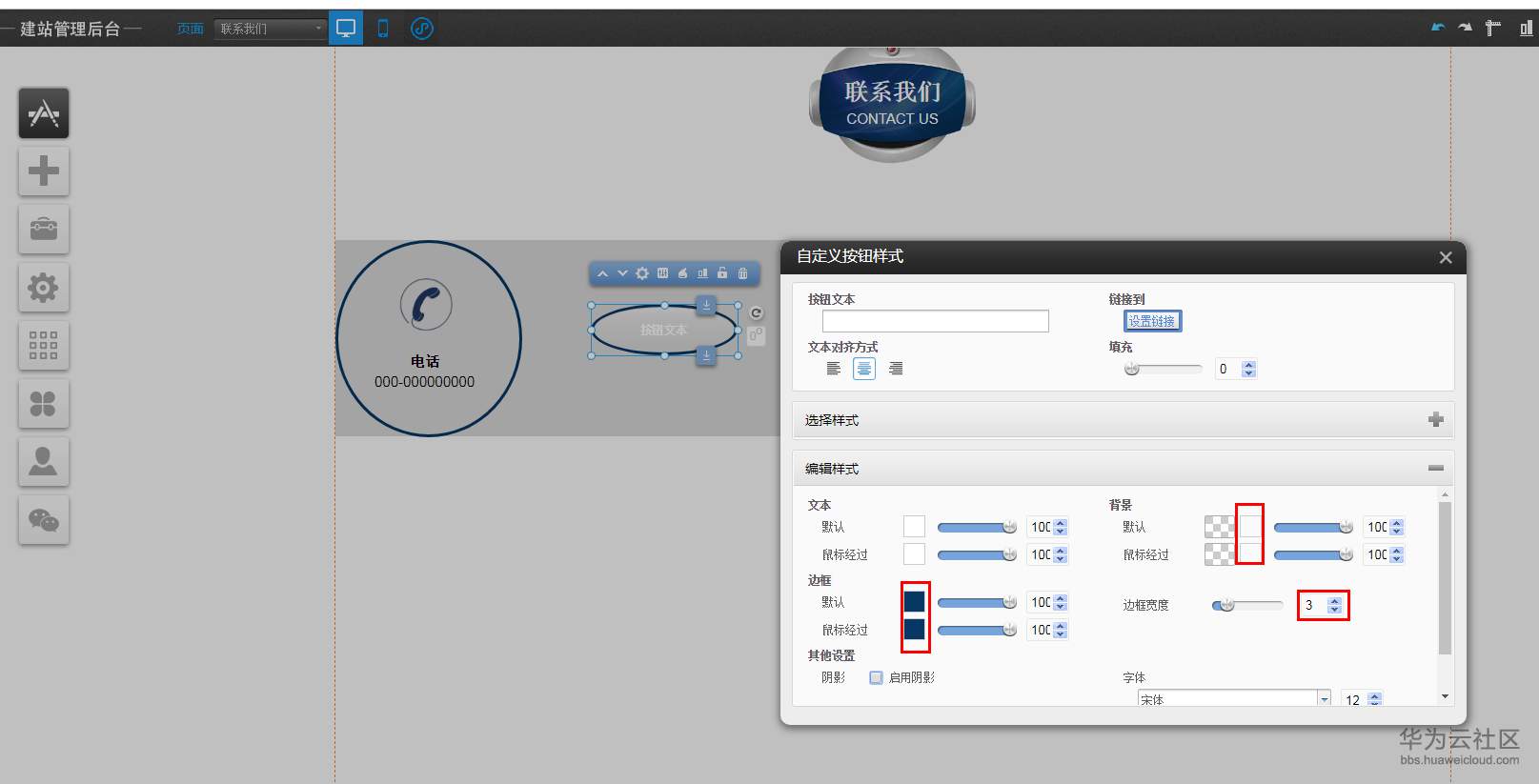Click the 设置链接 button
The width and height of the screenshot is (1539, 784).
click(x=1152, y=321)
